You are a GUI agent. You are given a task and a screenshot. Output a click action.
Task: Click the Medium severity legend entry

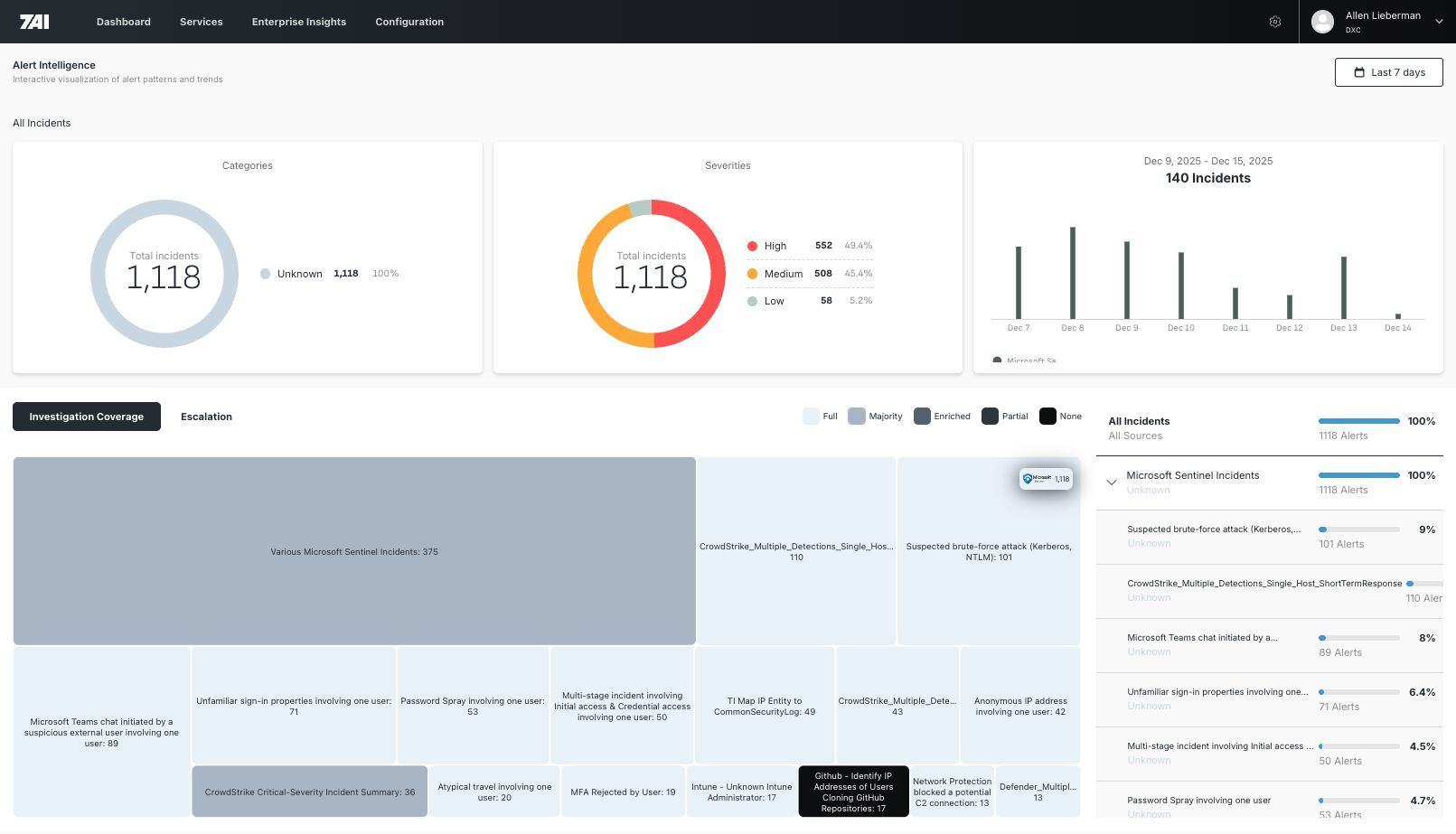[810, 274]
